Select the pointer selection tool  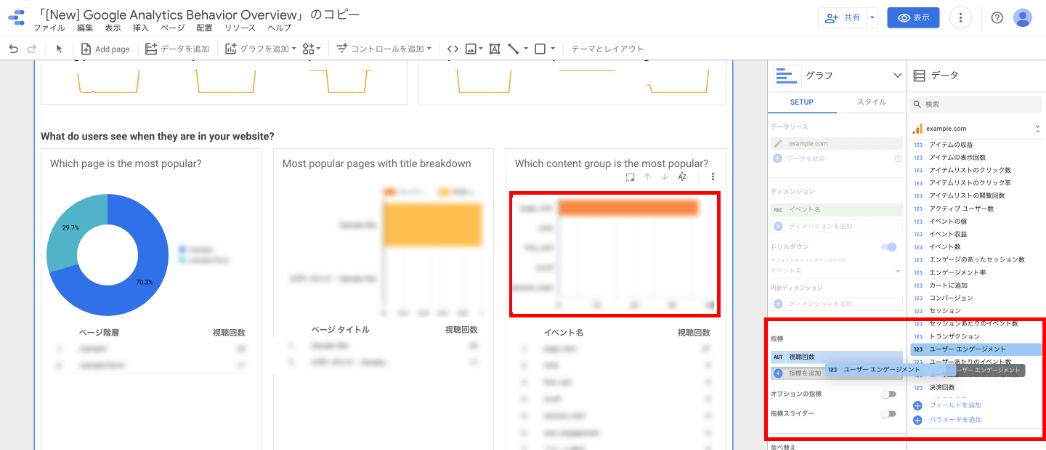[x=59, y=49]
